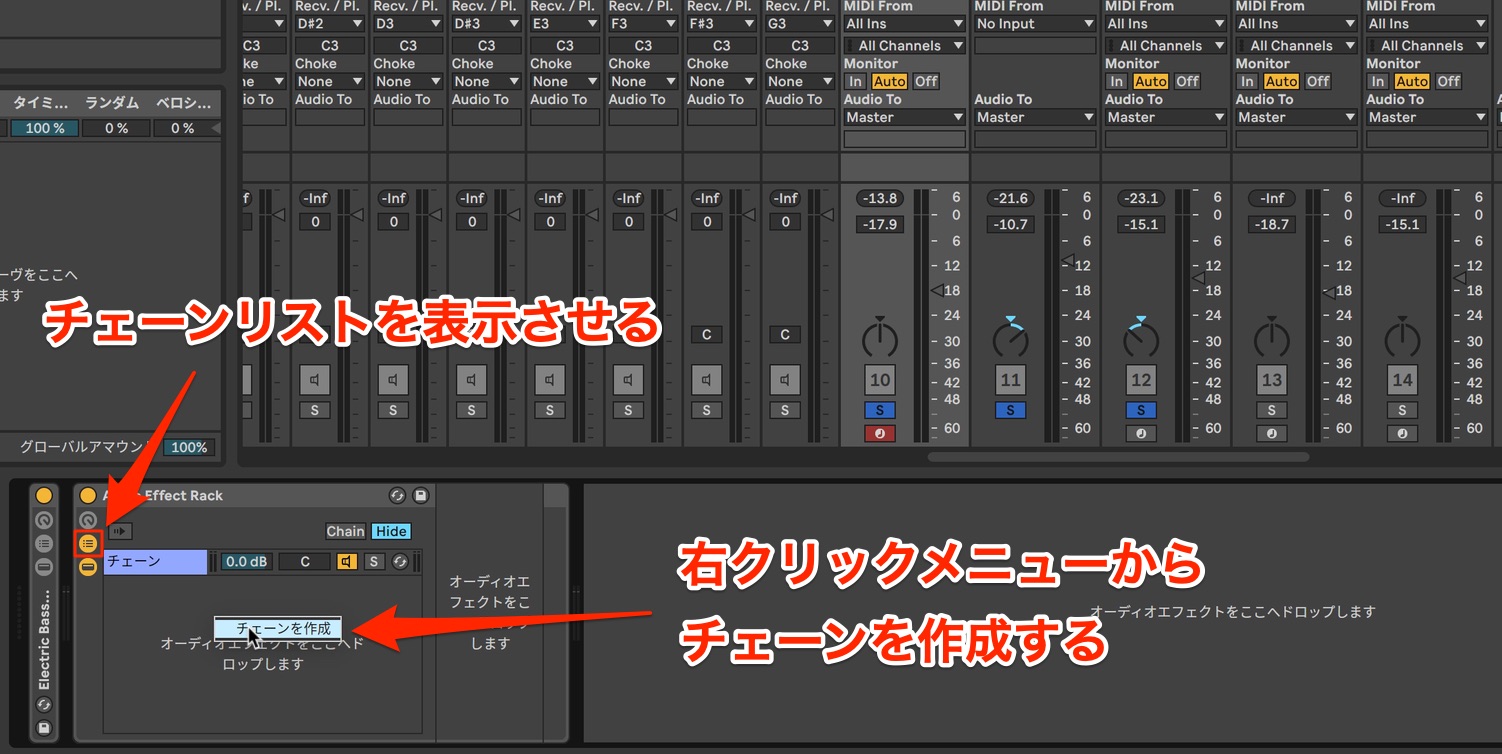Click track 10 volume fader handle
Viewport: 1502px width, 754px height.
(x=937, y=290)
